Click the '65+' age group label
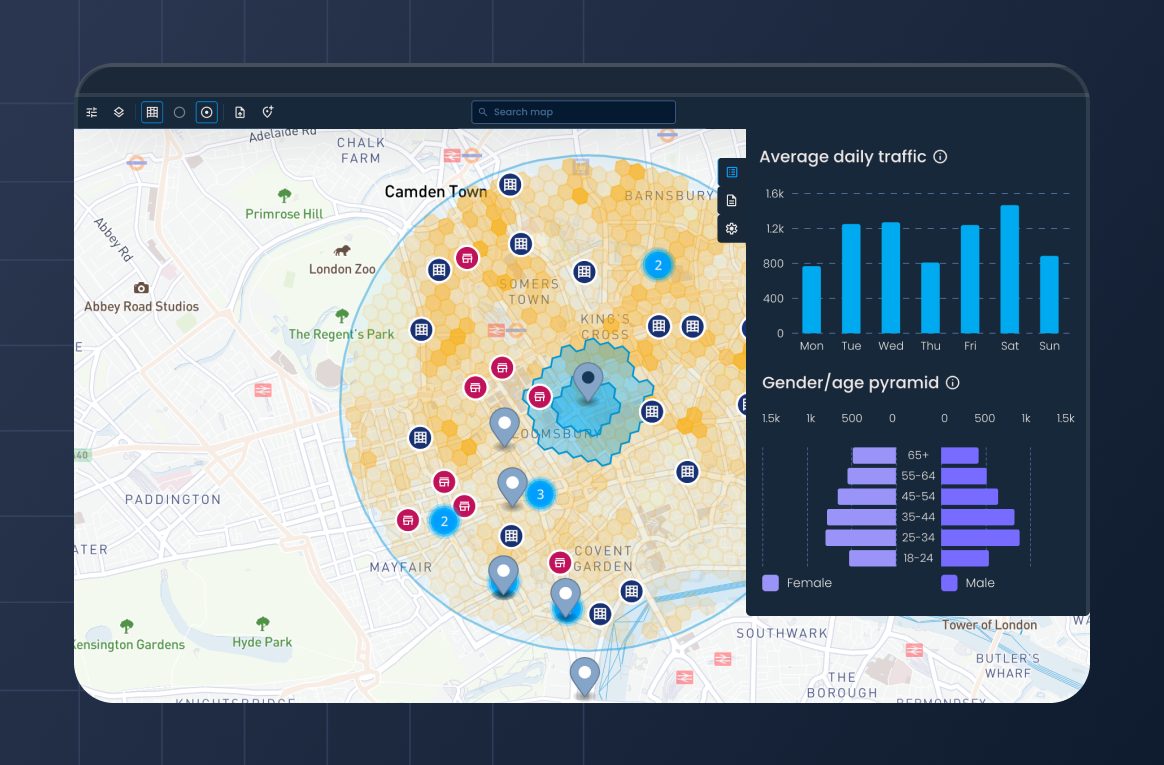The height and width of the screenshot is (765, 1164). coord(918,455)
